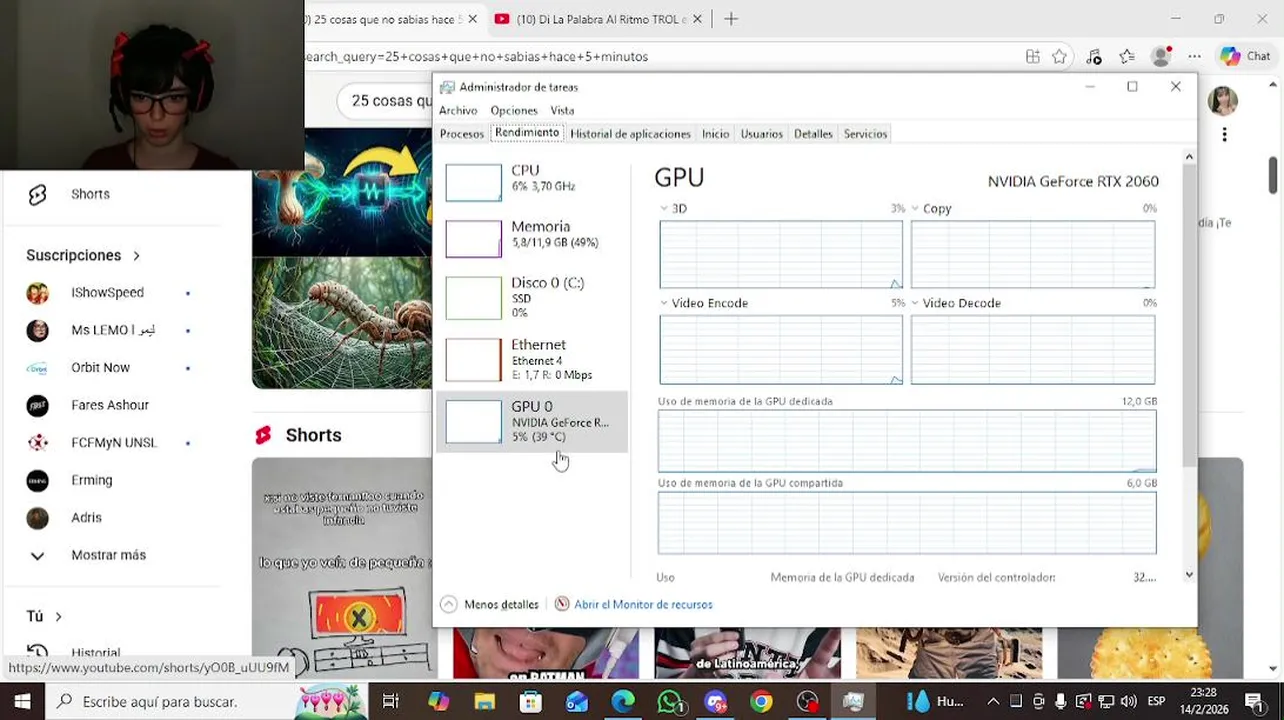The width and height of the screenshot is (1284, 720).
Task: Click the Task Manager title bar icon
Action: (447, 87)
